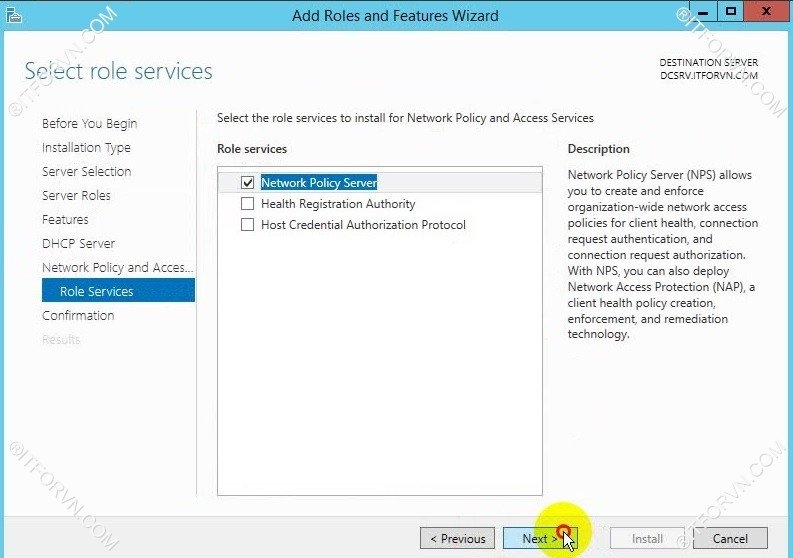
Task: Tick the Host Credential Authorization Protocol checkbox
Action: click(248, 225)
